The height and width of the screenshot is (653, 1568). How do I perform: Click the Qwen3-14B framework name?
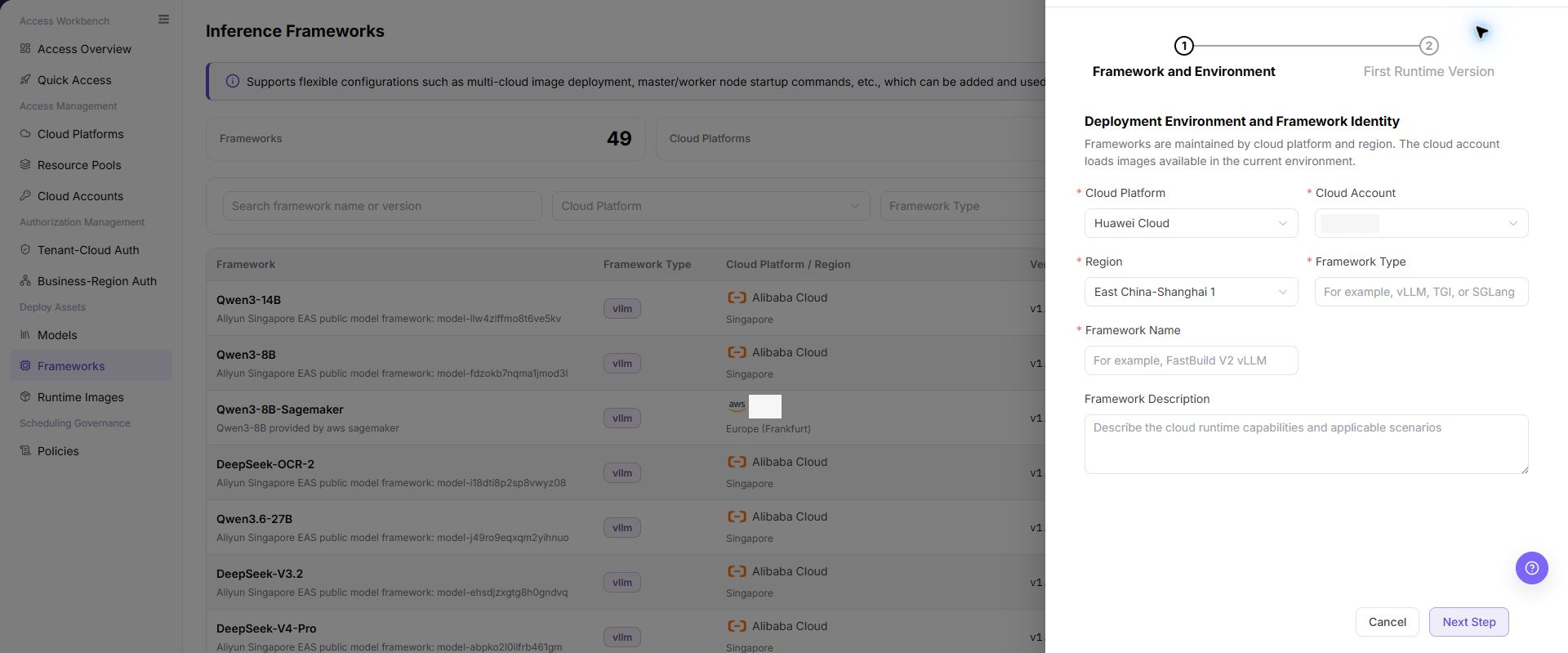click(x=248, y=300)
